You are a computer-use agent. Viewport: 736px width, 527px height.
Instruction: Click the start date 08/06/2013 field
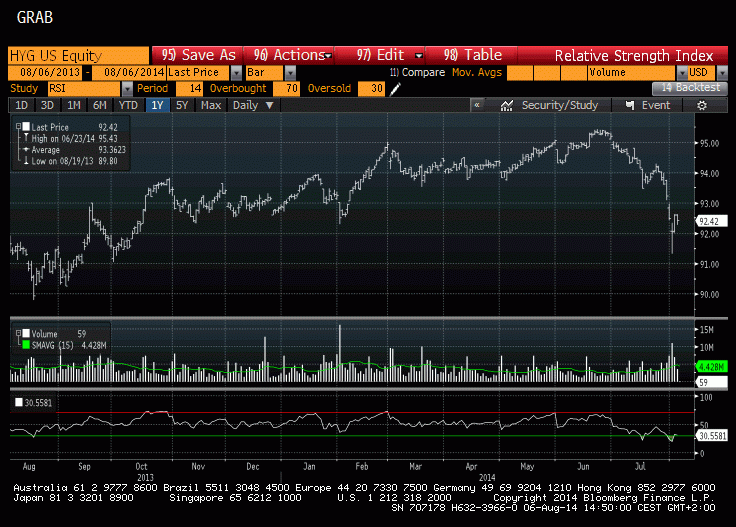45,73
